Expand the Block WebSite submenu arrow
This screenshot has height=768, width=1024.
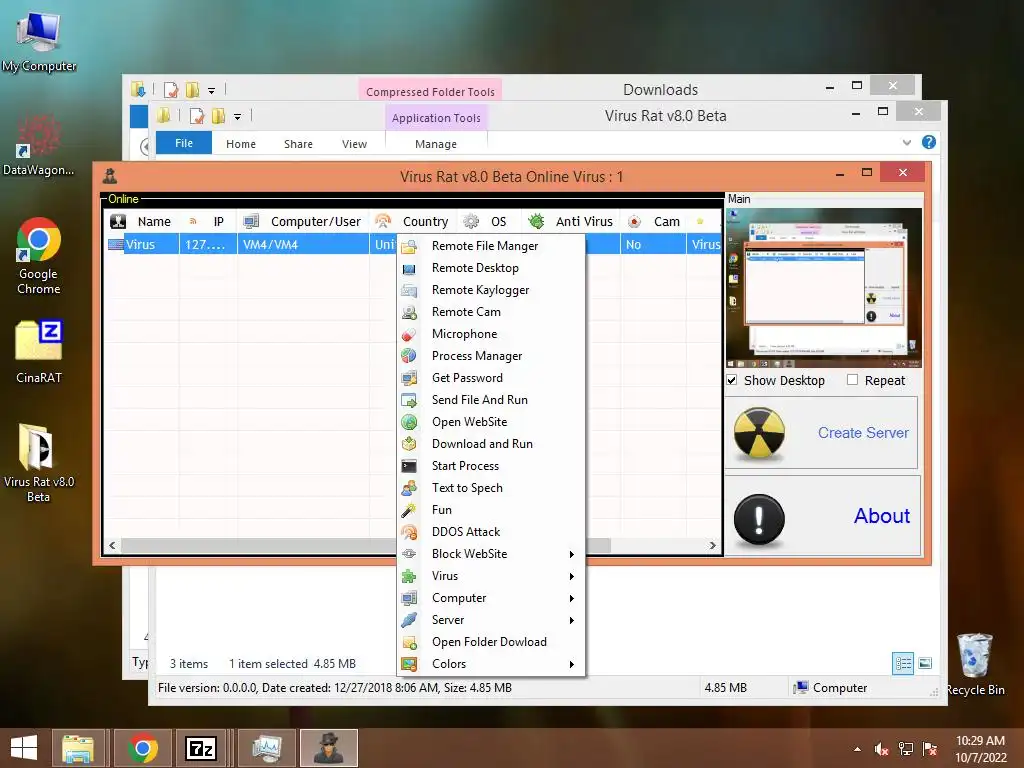[571, 554]
